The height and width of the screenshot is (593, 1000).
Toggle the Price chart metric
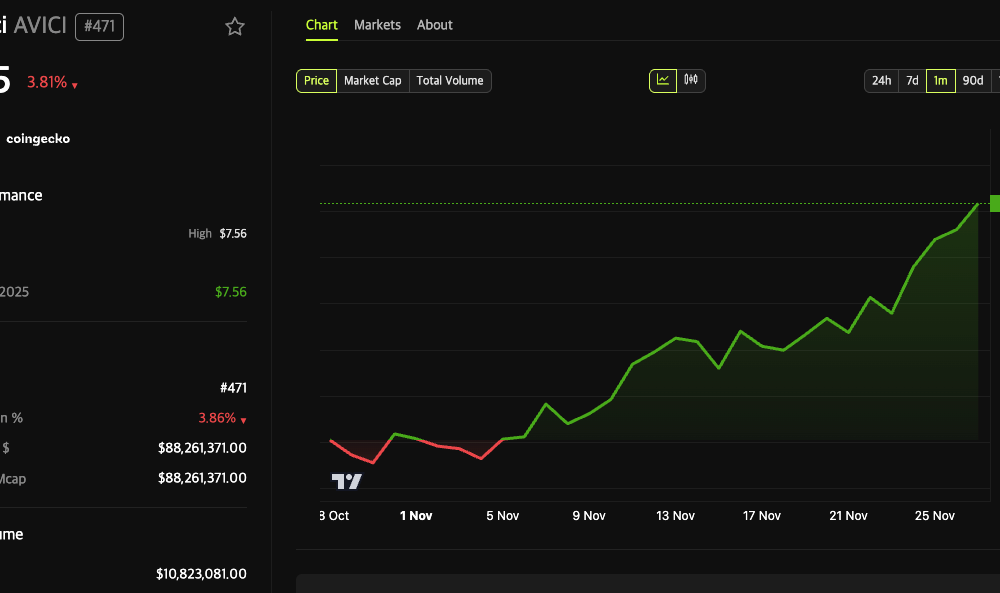point(316,81)
